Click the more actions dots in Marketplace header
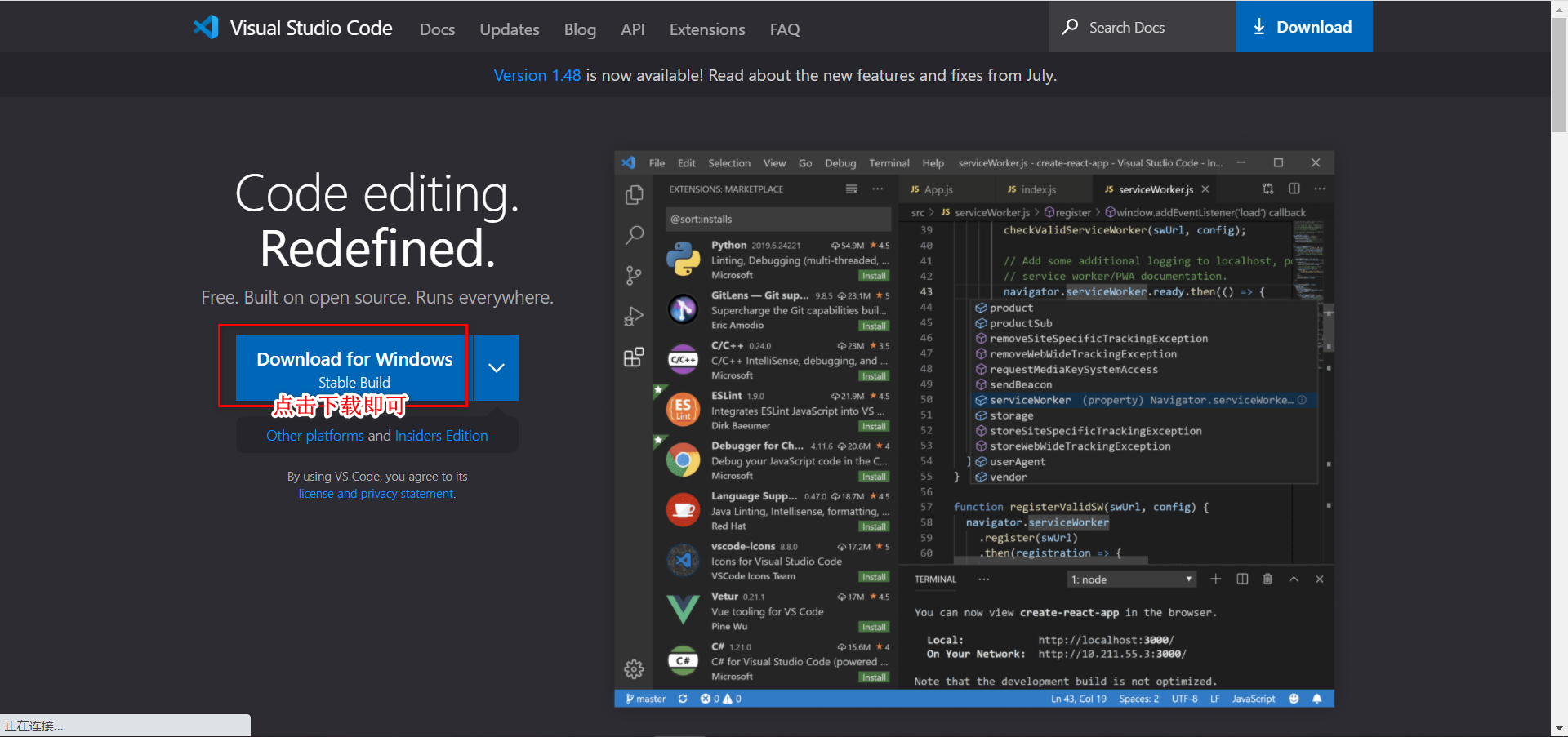1568x737 pixels. click(x=877, y=189)
